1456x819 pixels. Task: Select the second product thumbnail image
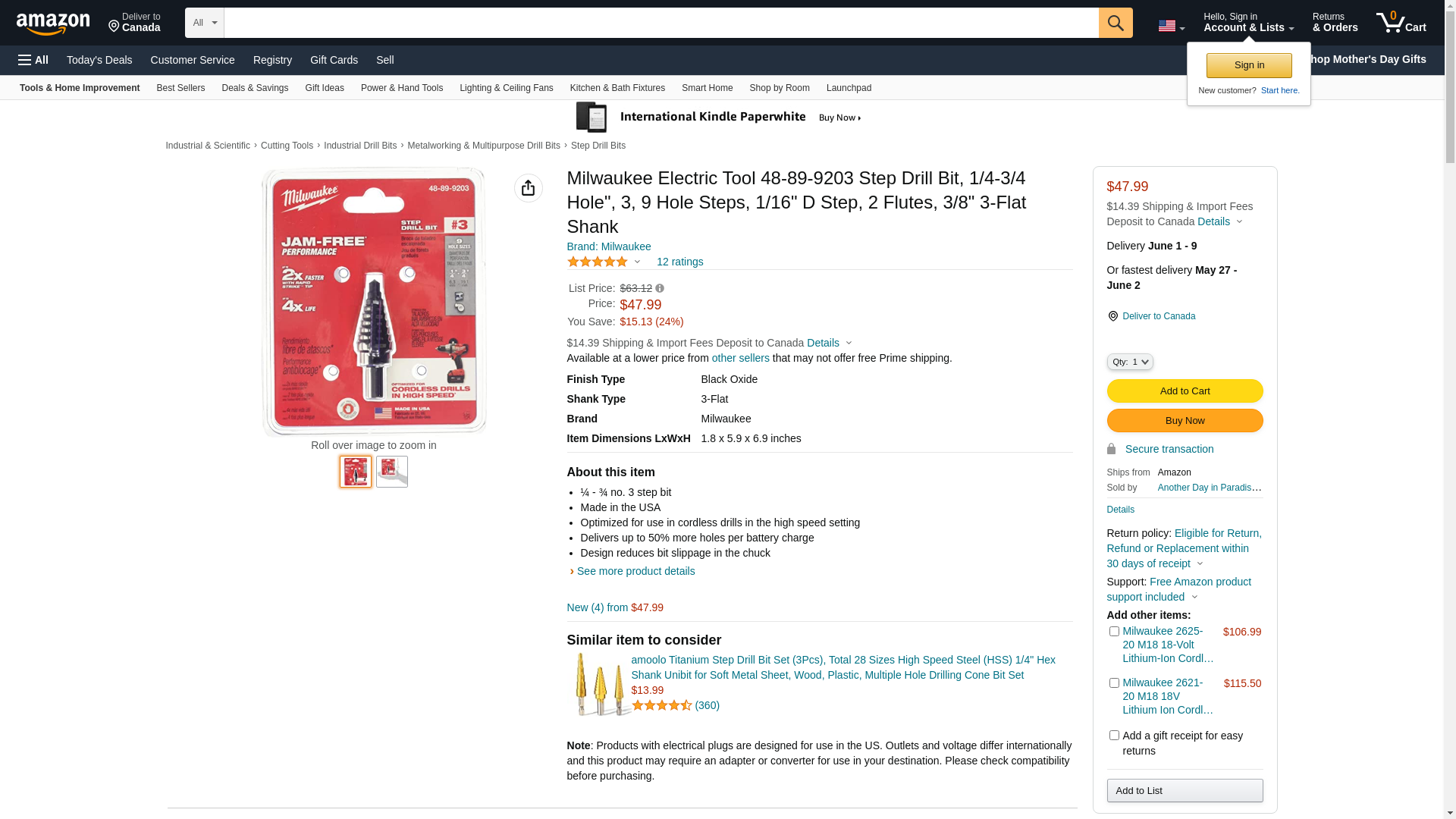391,472
